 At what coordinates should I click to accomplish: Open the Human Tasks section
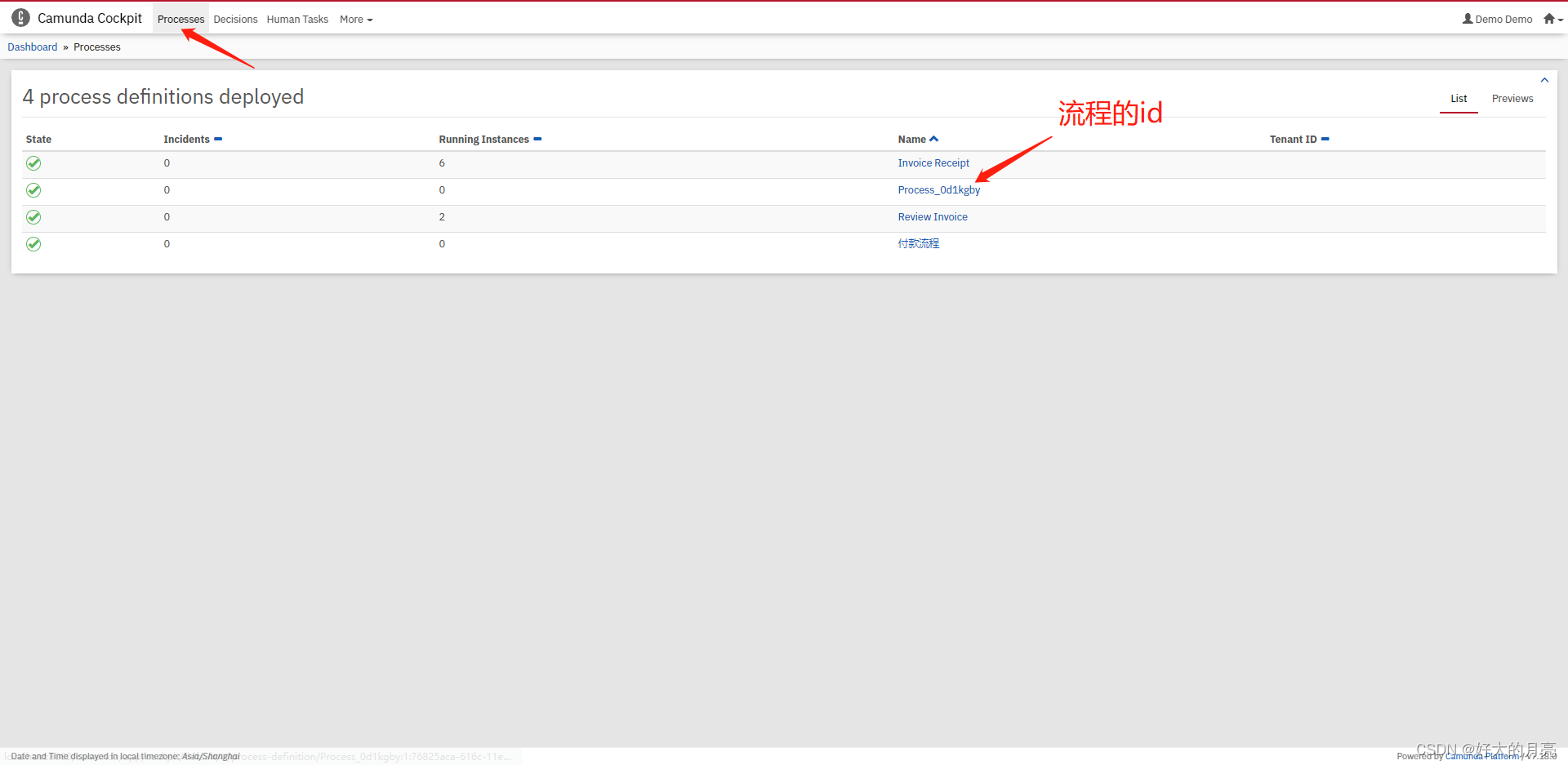(297, 20)
